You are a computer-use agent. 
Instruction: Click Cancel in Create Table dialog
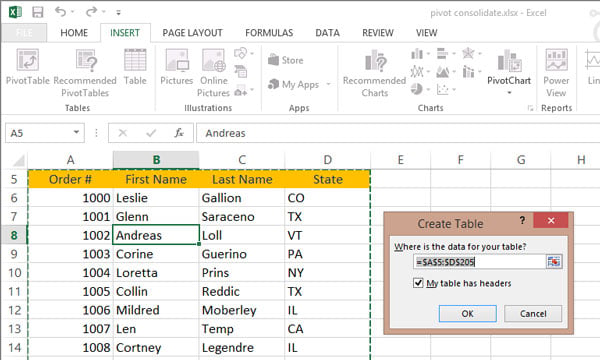533,314
